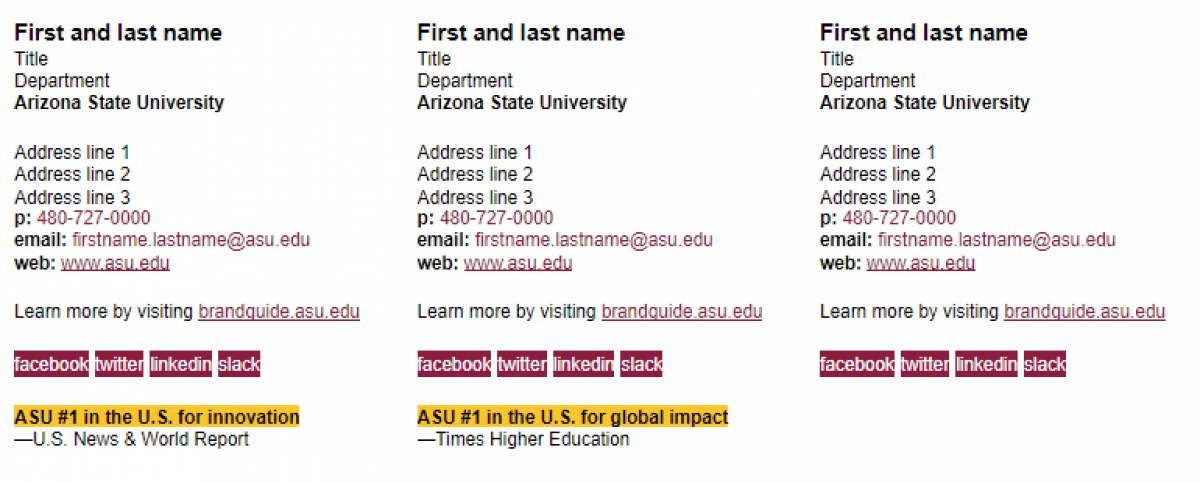This screenshot has width=1200, height=483.
Task: Open slack button in rightmost signature
Action: click(x=1045, y=365)
